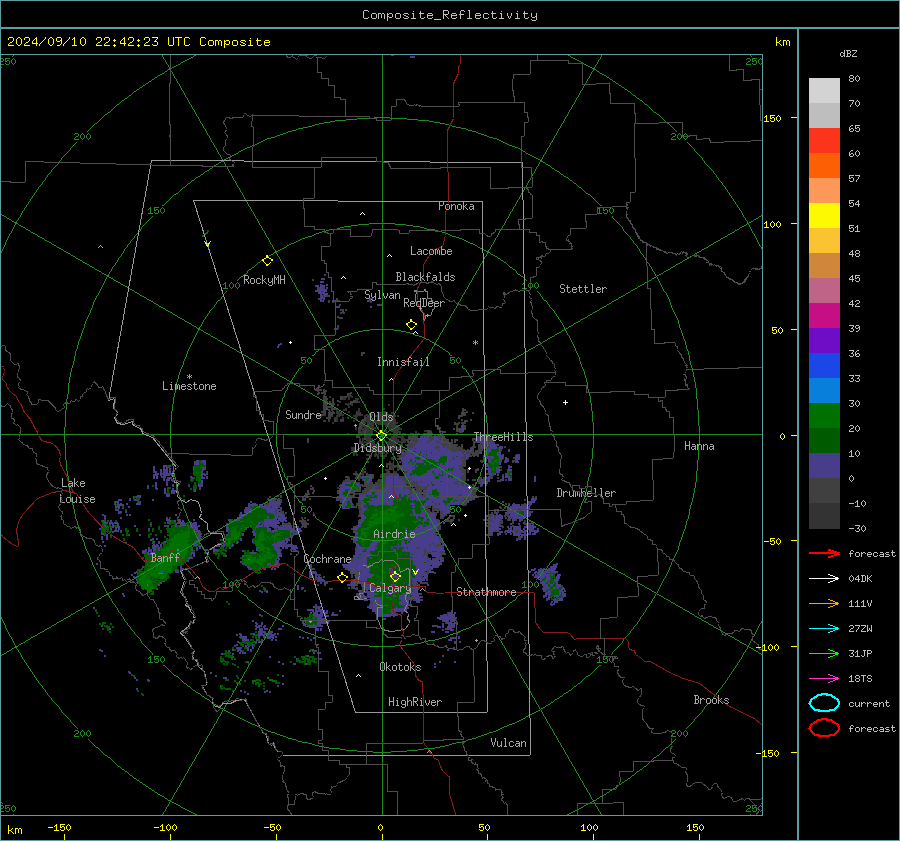The width and height of the screenshot is (900, 841).
Task: Click the Vulcan label
Action: pos(508,743)
